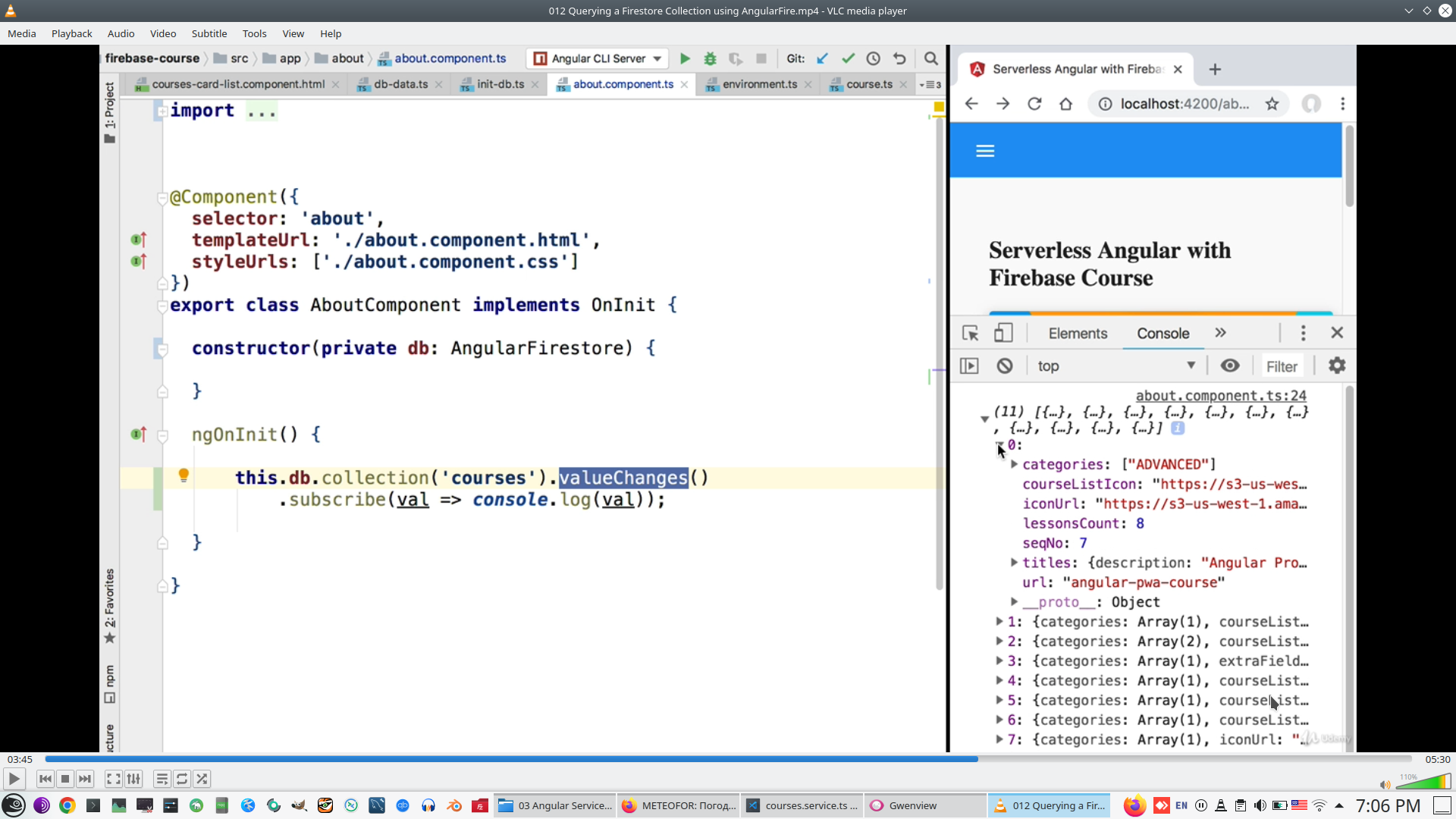Open courses.service.ts window from taskbar
This screenshot has width=1456, height=819.
coord(802,805)
